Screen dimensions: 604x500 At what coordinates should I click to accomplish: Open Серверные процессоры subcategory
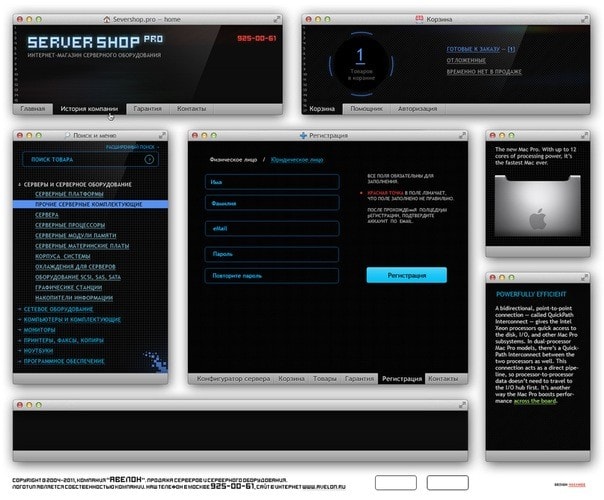point(70,225)
